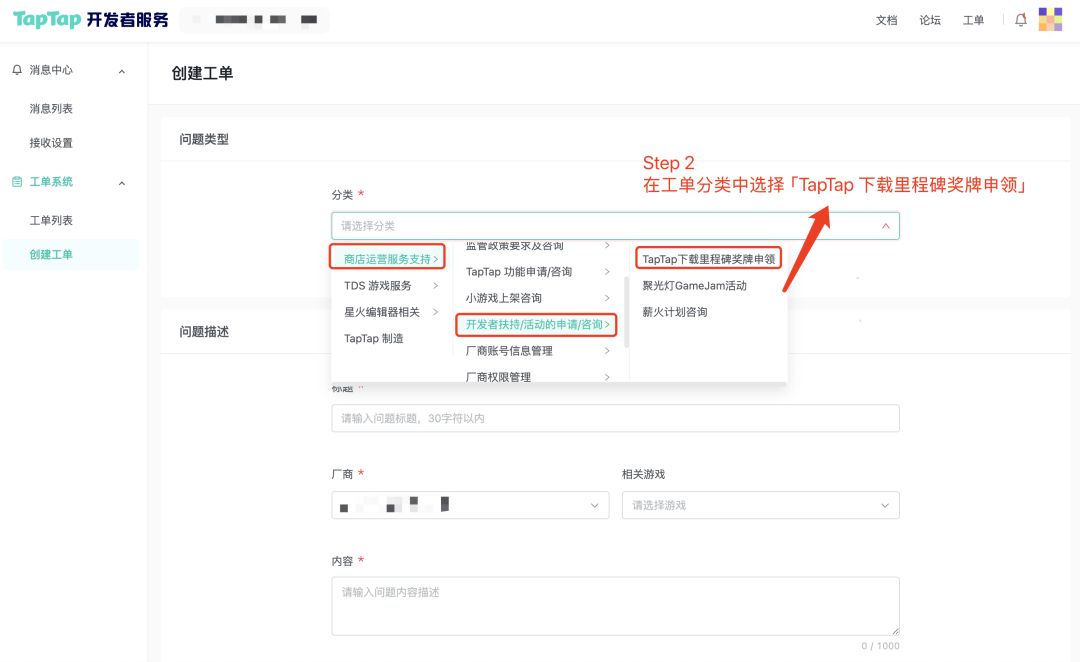Click the 0 / 1000 character counter
Screen dimensions: 1080x662
[880, 645]
